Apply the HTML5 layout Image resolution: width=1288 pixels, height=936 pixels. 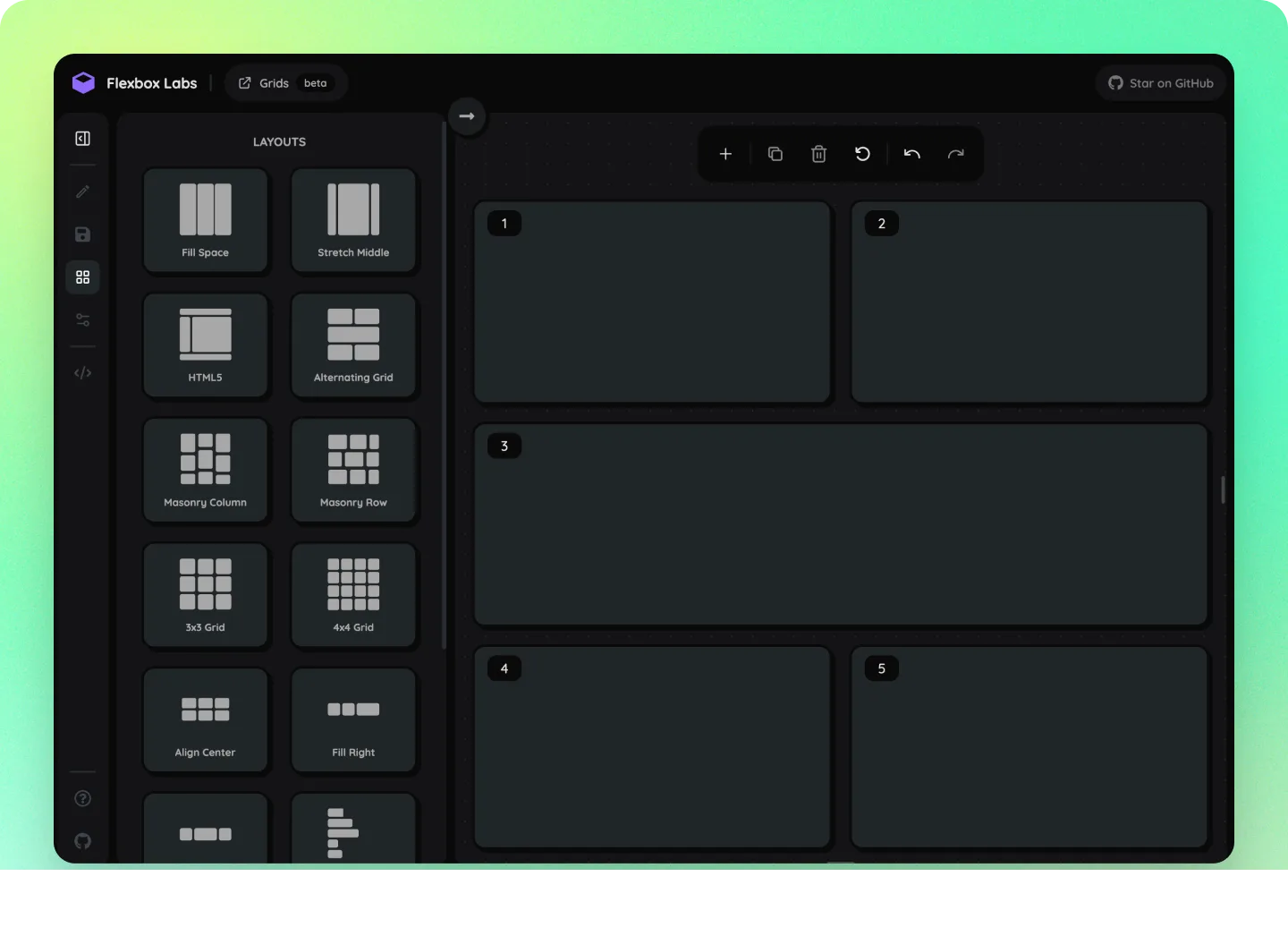click(x=206, y=345)
